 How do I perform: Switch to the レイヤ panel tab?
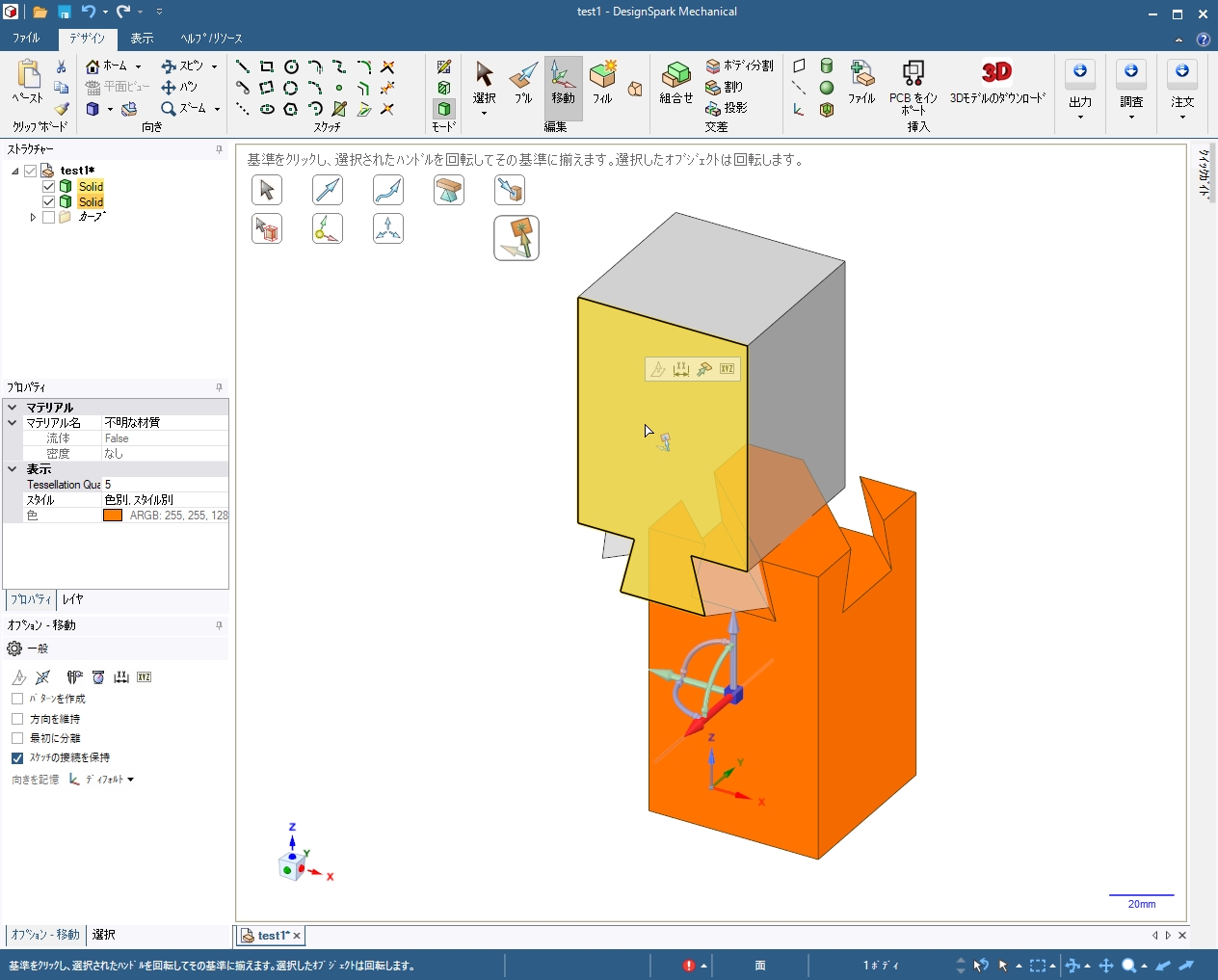pyautogui.click(x=73, y=599)
